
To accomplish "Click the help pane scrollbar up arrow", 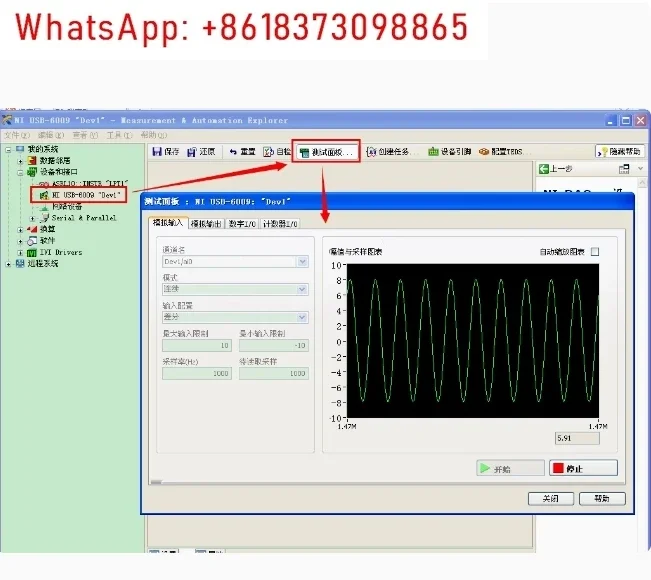I will coord(642,182).
